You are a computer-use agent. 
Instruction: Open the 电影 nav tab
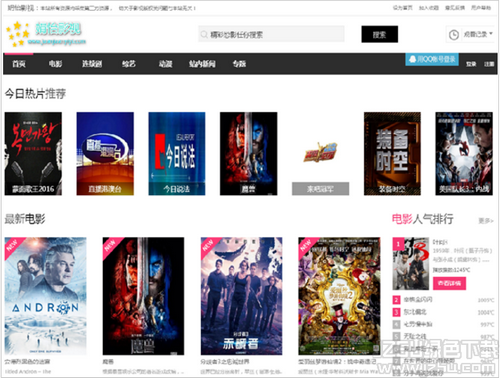pyautogui.click(x=55, y=64)
